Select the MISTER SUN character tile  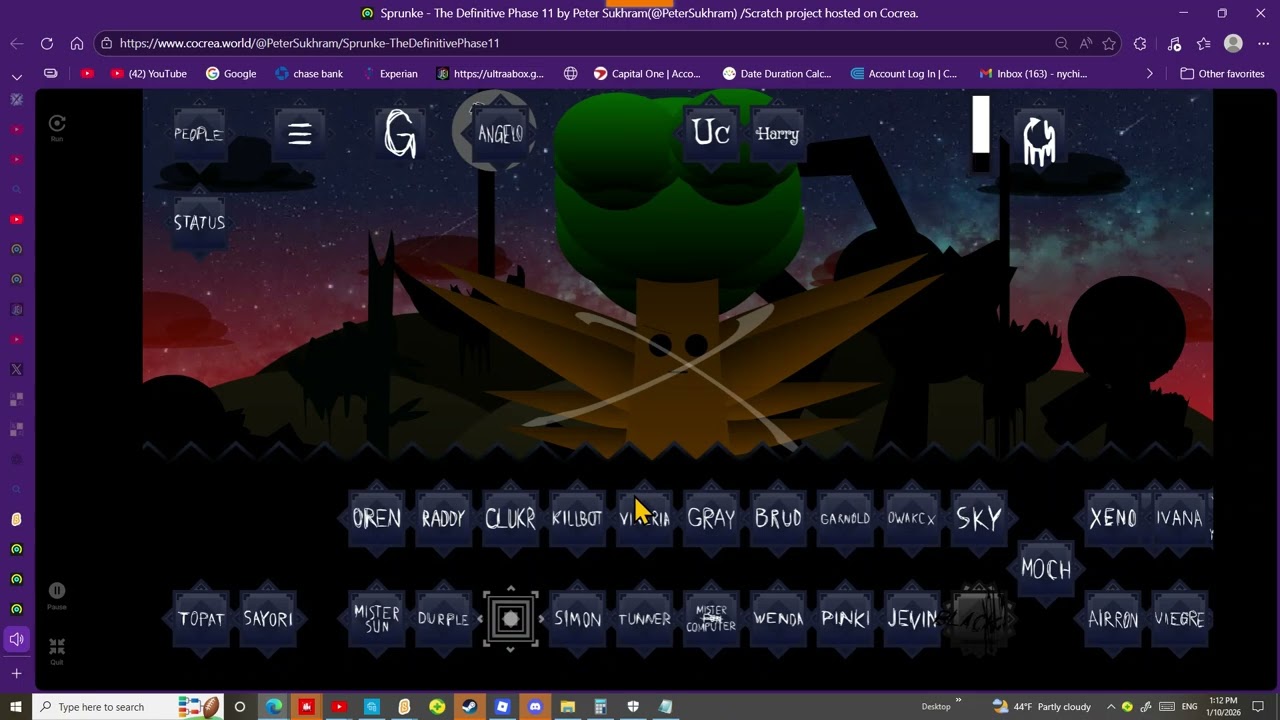[x=376, y=619]
